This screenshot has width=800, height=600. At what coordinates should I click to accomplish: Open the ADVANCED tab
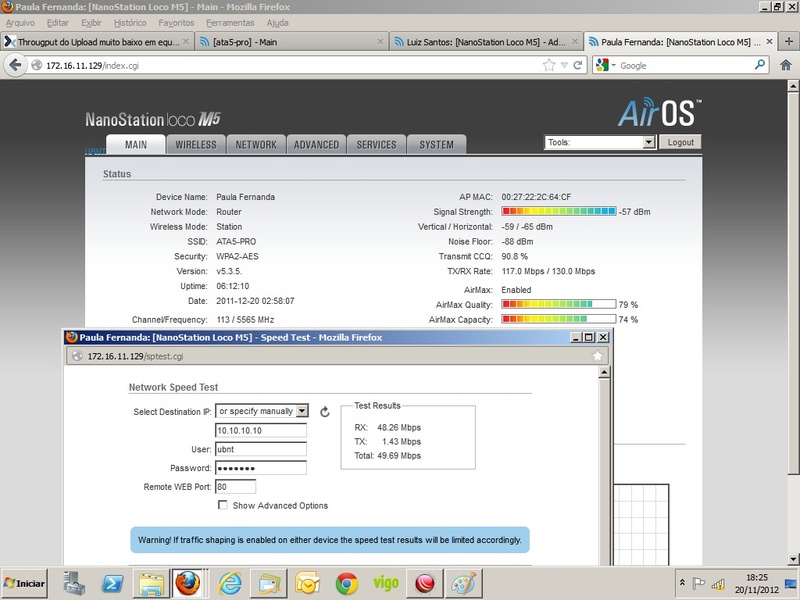316,145
